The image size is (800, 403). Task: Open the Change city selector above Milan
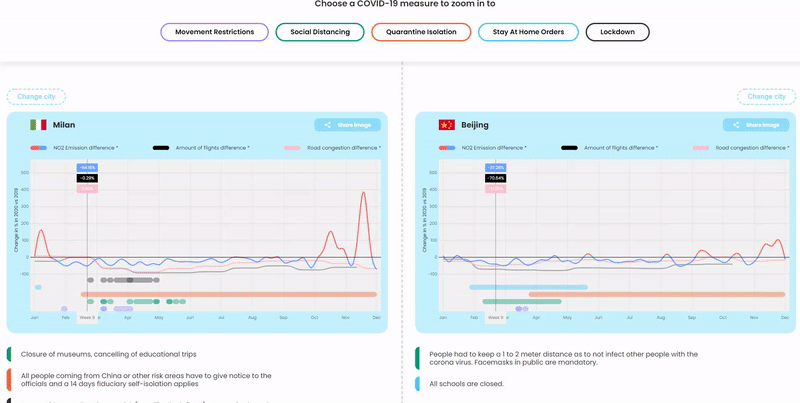tap(36, 97)
